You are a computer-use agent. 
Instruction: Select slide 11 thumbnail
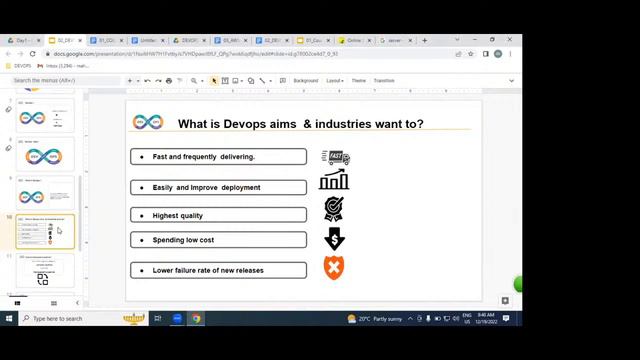(45, 270)
